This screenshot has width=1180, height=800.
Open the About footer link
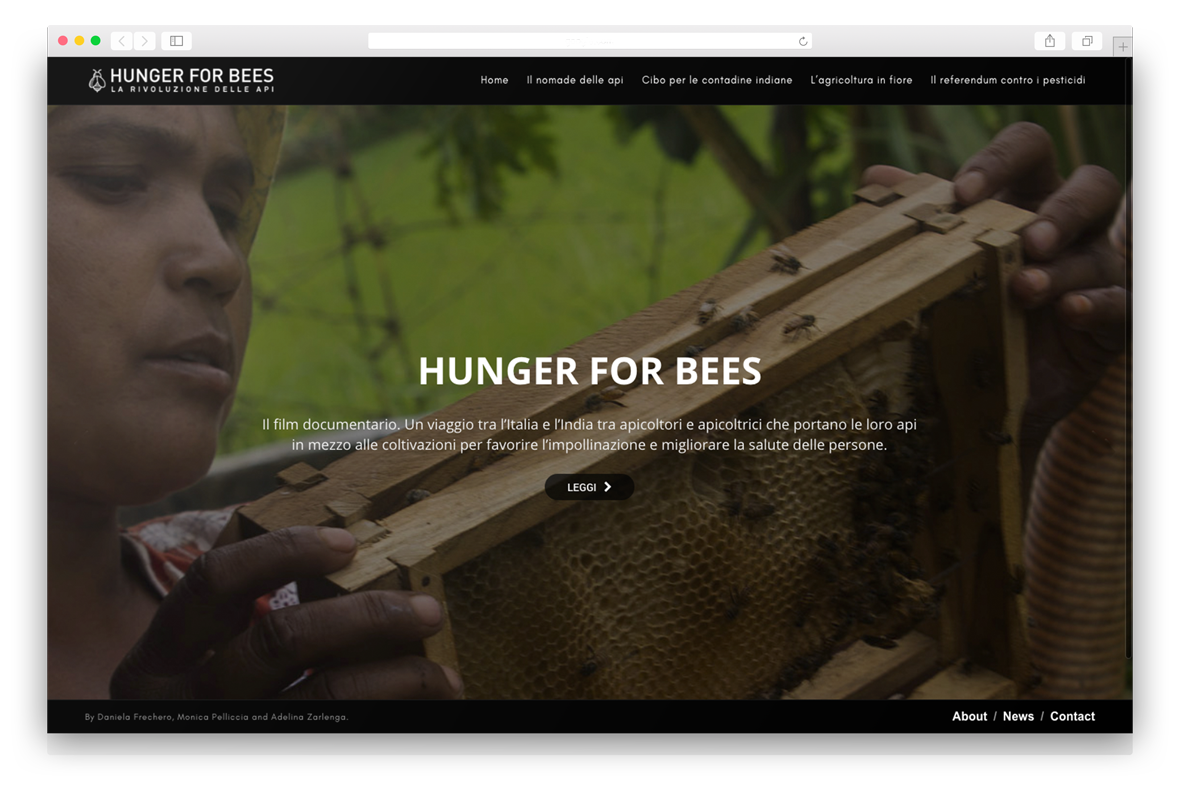969,716
